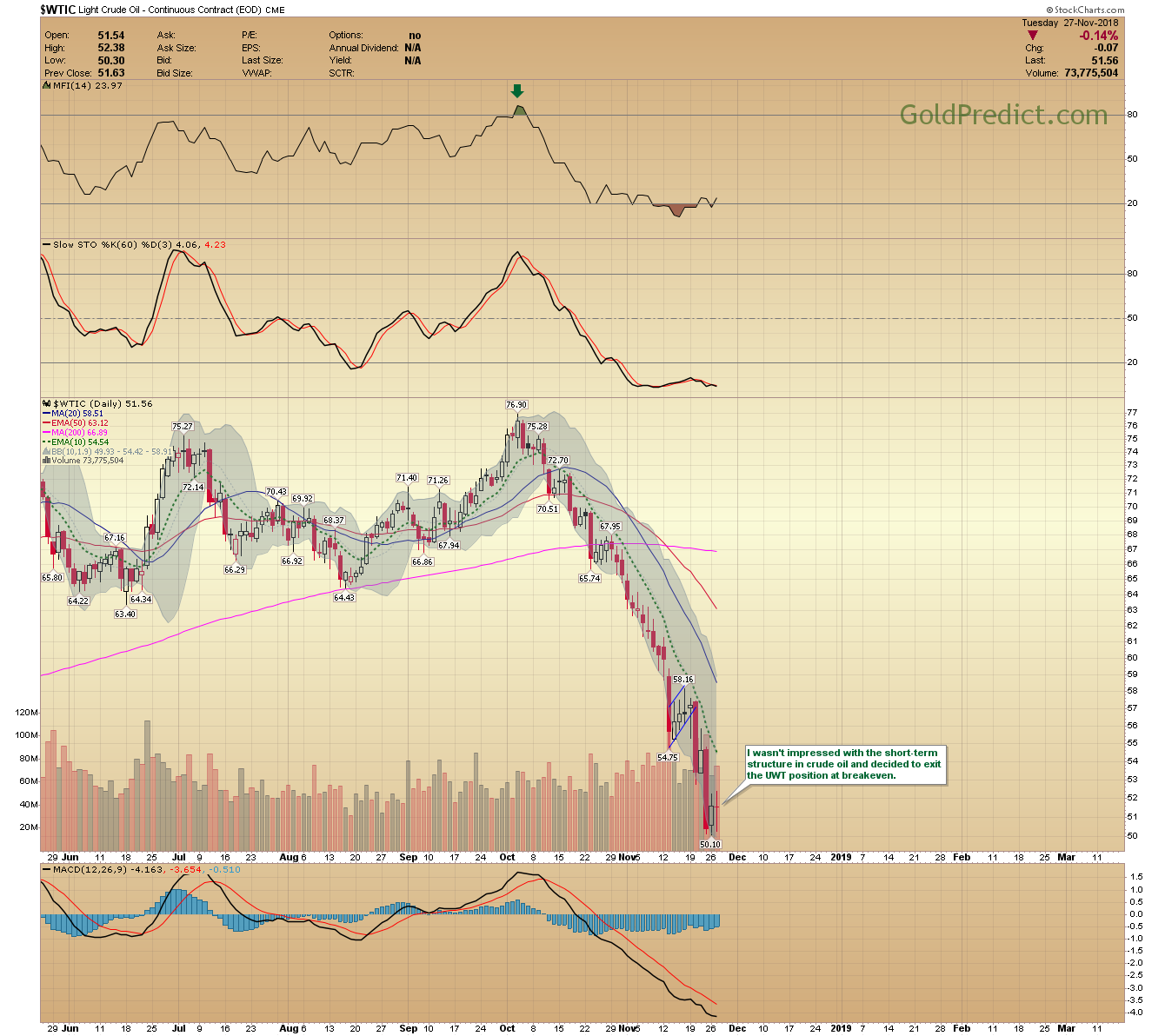Click the 'Options: no' field
Screen dimensions: 1165x1036
tap(375, 36)
